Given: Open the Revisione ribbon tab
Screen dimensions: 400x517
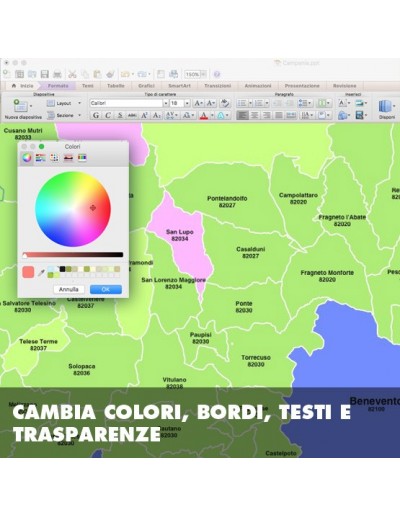Looking at the screenshot, I should tap(345, 86).
